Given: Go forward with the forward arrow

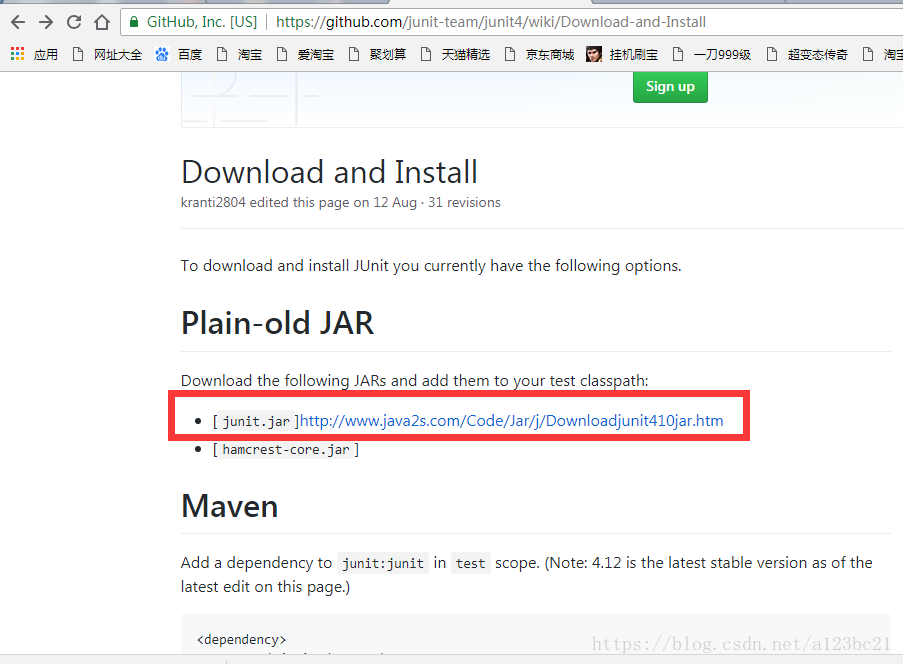Looking at the screenshot, I should tap(46, 22).
